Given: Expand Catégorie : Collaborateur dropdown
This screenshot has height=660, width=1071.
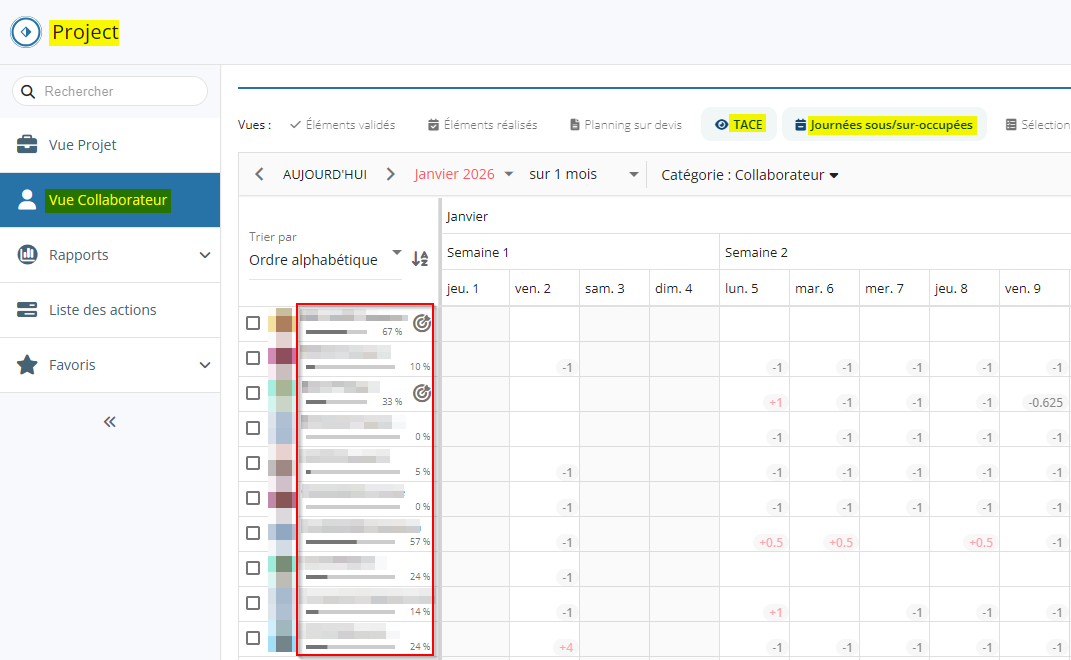Looking at the screenshot, I should [x=749, y=175].
